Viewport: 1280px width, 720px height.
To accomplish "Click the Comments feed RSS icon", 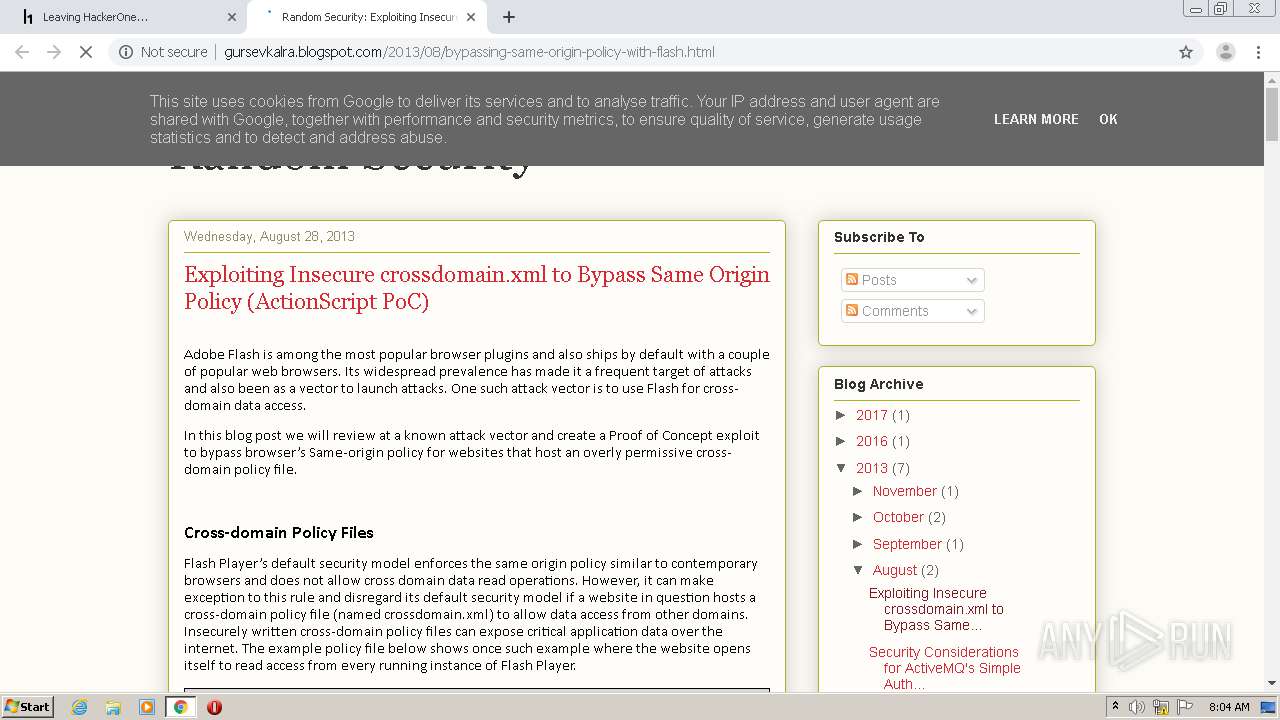I will [x=852, y=311].
